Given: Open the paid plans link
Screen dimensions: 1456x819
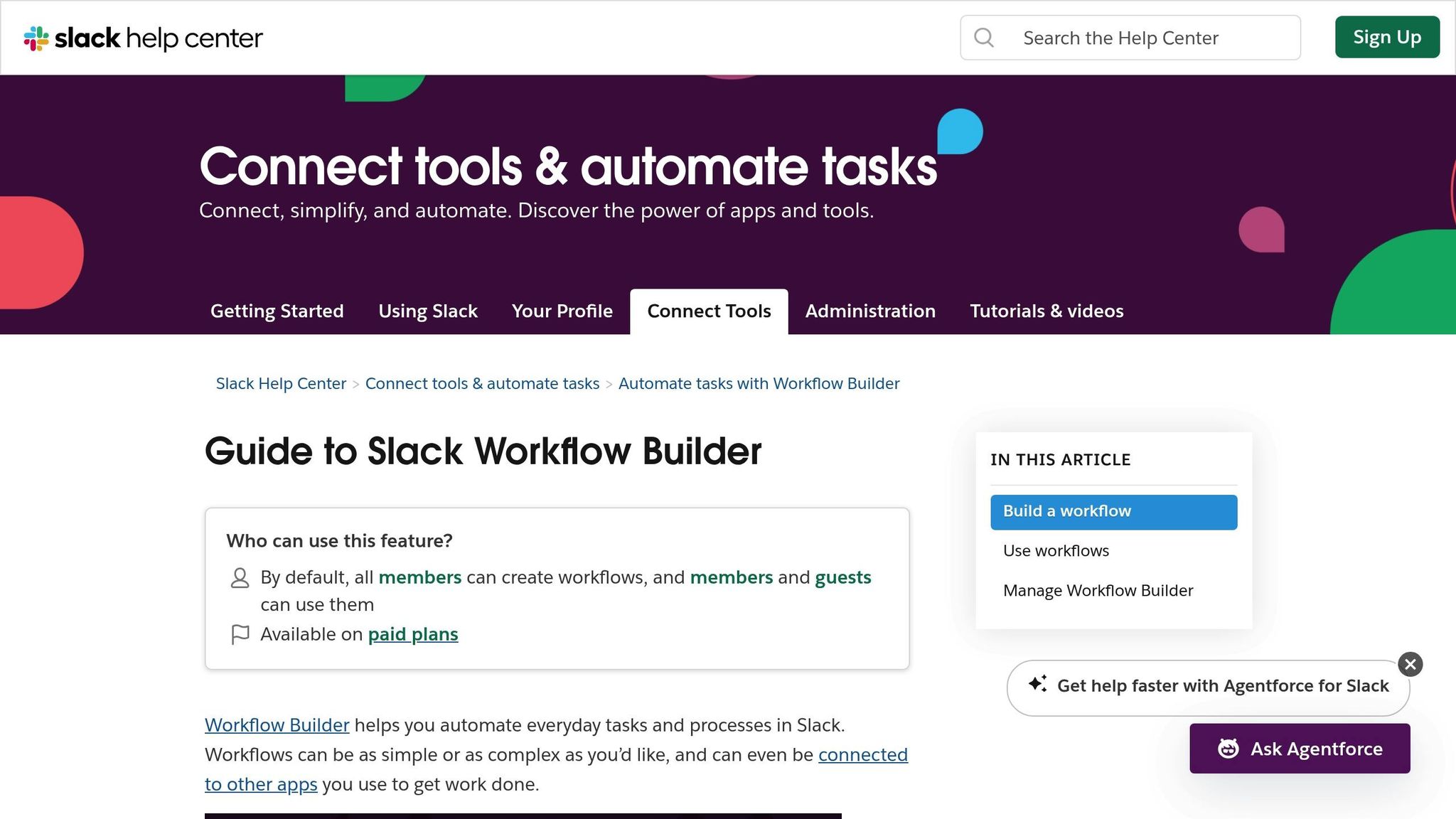Looking at the screenshot, I should point(412,633).
